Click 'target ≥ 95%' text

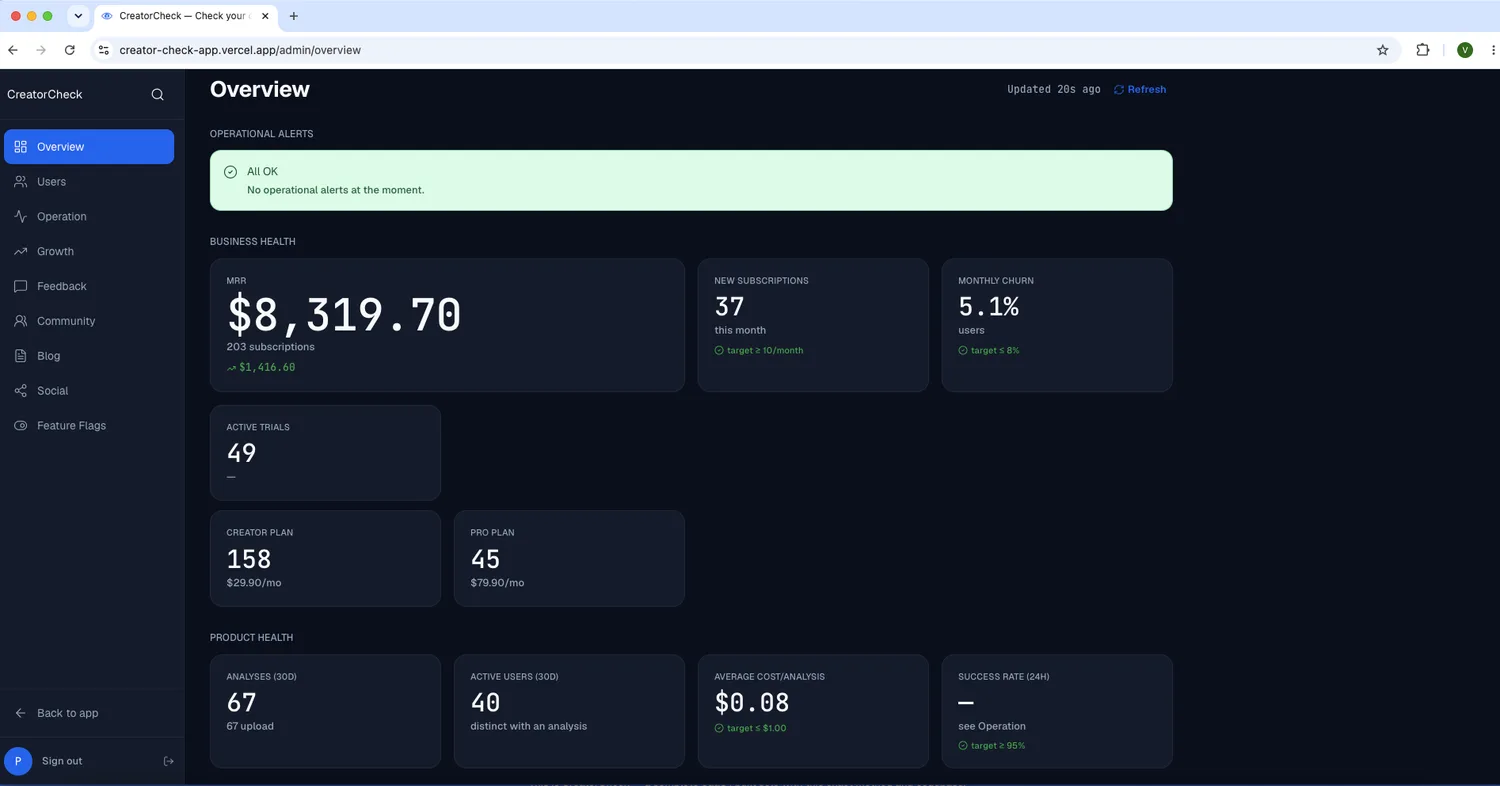click(x=998, y=746)
